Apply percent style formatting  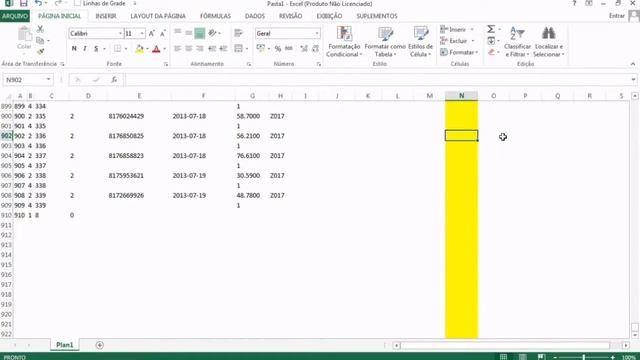[278, 49]
